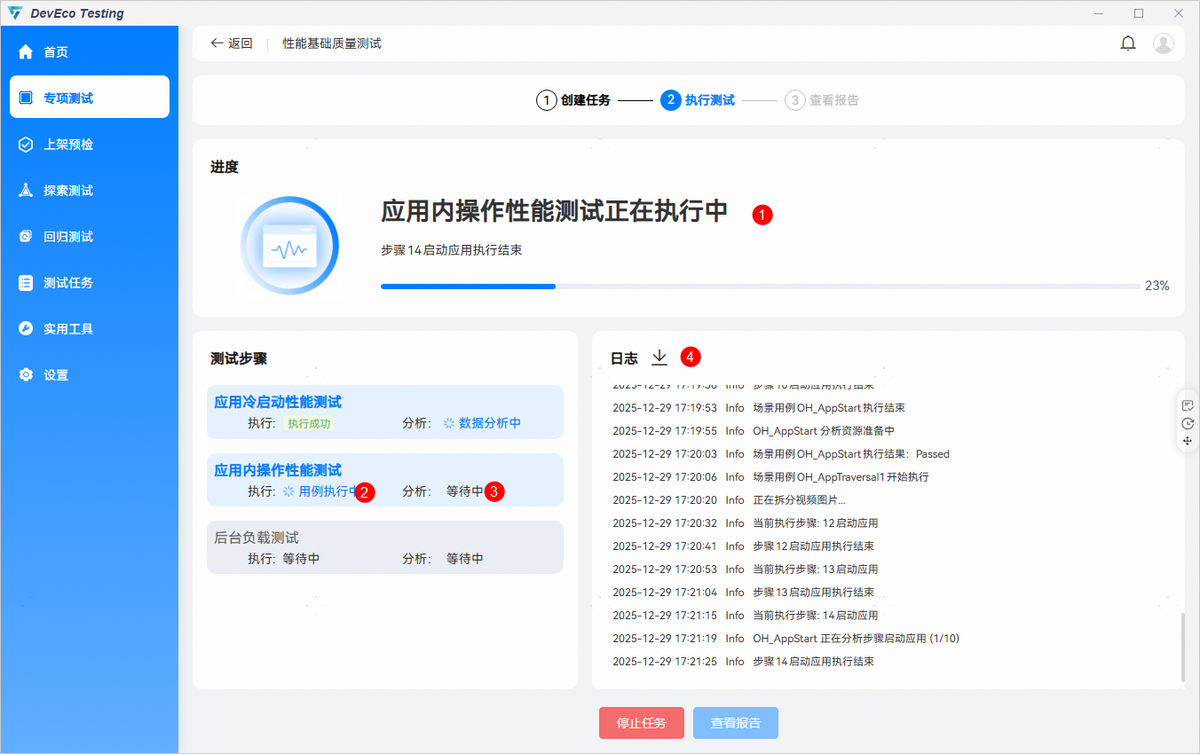Download the log via the 日志 icon

point(659,357)
